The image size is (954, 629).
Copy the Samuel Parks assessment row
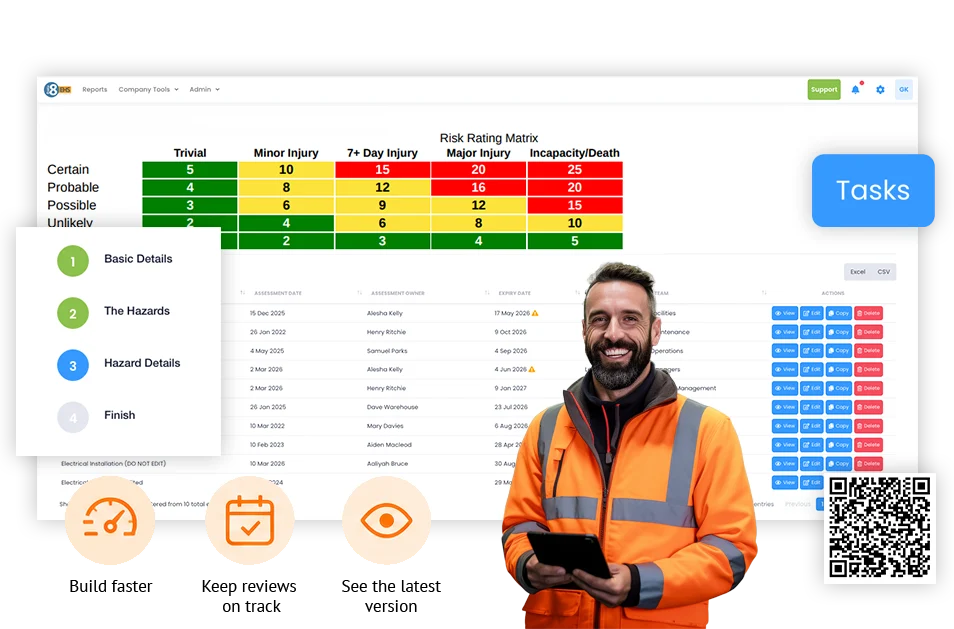(x=838, y=351)
